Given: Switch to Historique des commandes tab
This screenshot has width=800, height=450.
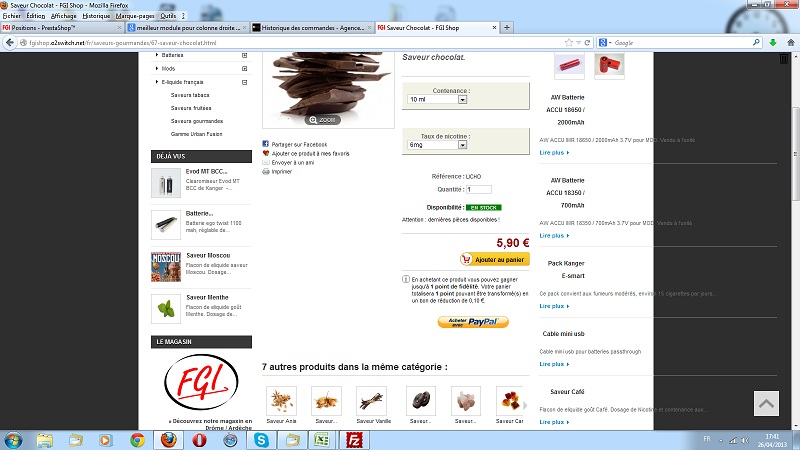Looking at the screenshot, I should (312, 28).
